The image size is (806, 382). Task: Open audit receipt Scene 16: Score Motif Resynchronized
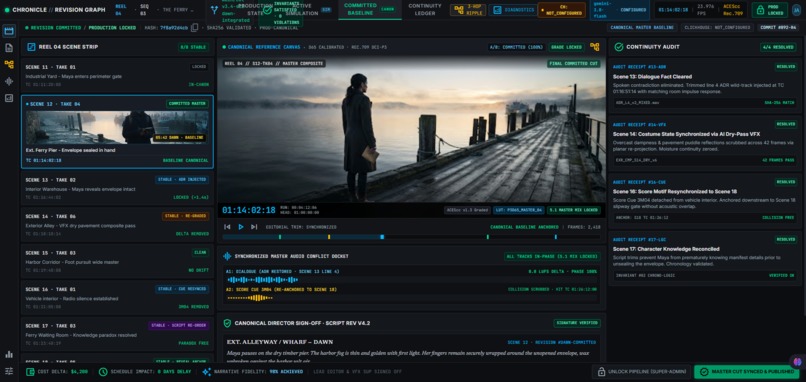(x=705, y=201)
